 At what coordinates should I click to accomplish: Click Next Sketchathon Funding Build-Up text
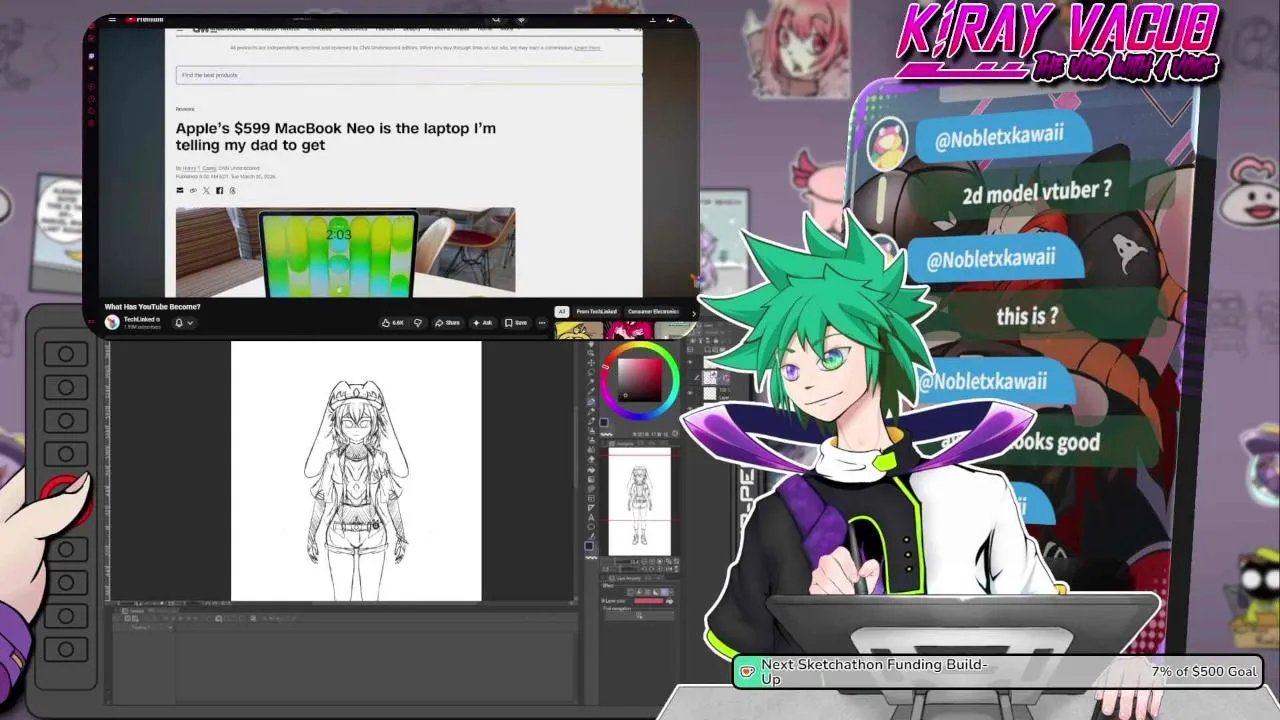coord(875,671)
